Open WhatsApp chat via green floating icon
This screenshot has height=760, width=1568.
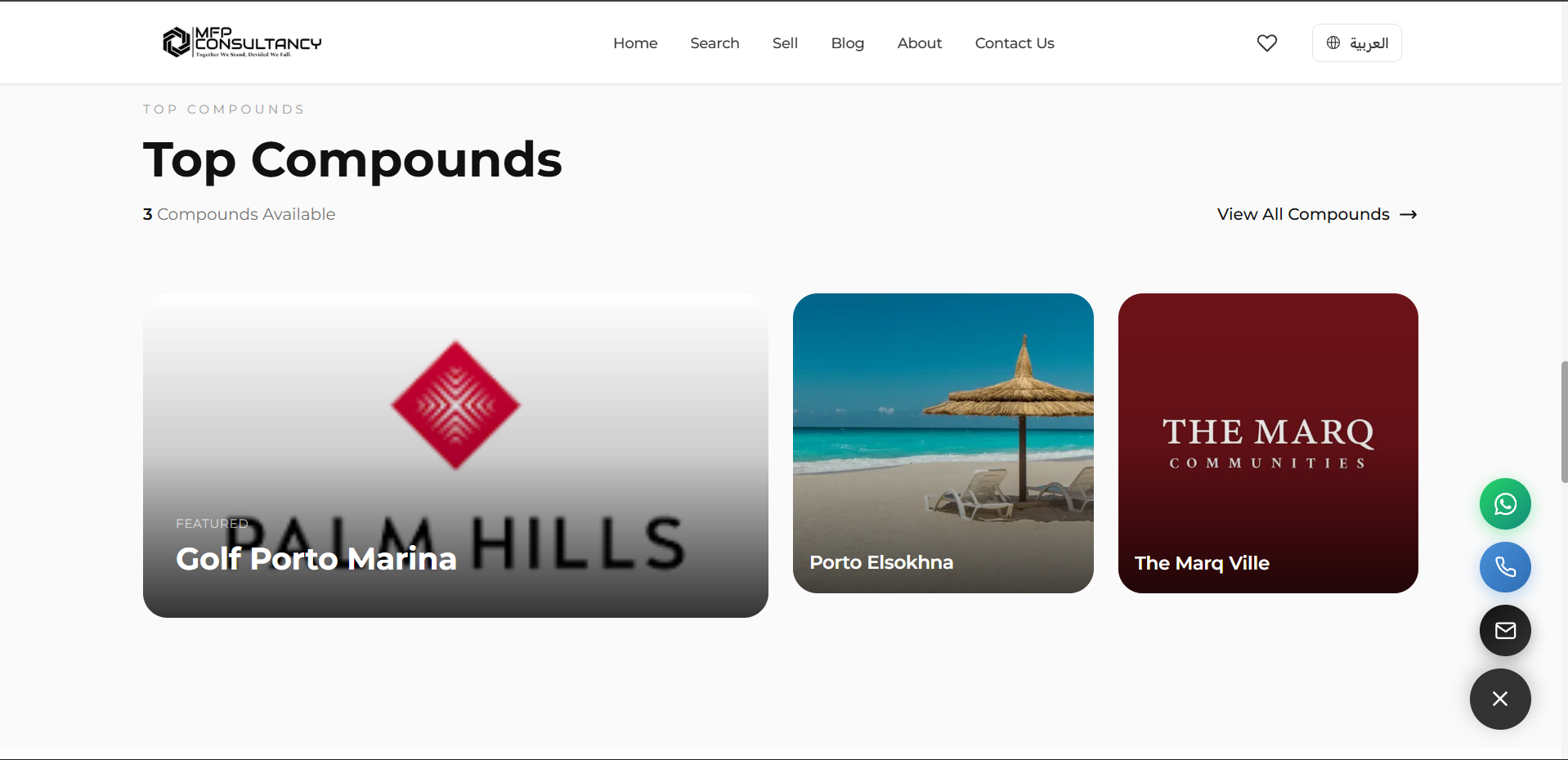[1505, 503]
